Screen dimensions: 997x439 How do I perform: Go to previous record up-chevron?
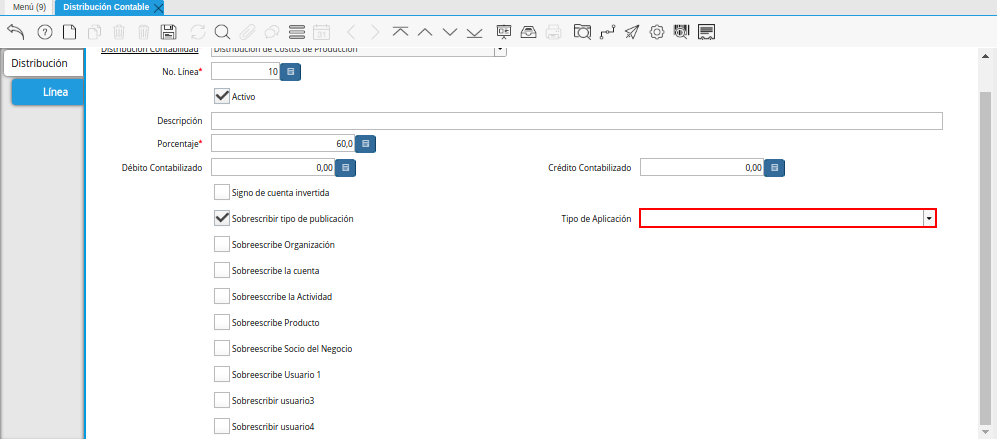(425, 32)
